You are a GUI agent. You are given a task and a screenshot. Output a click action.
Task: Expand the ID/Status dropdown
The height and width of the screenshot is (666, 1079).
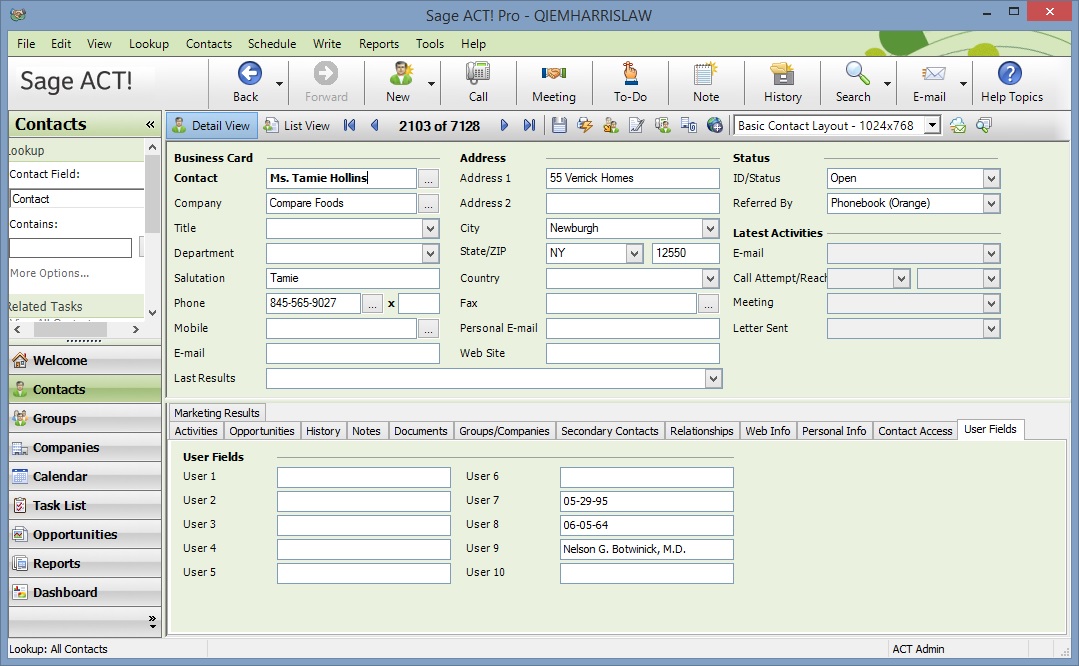(x=990, y=179)
